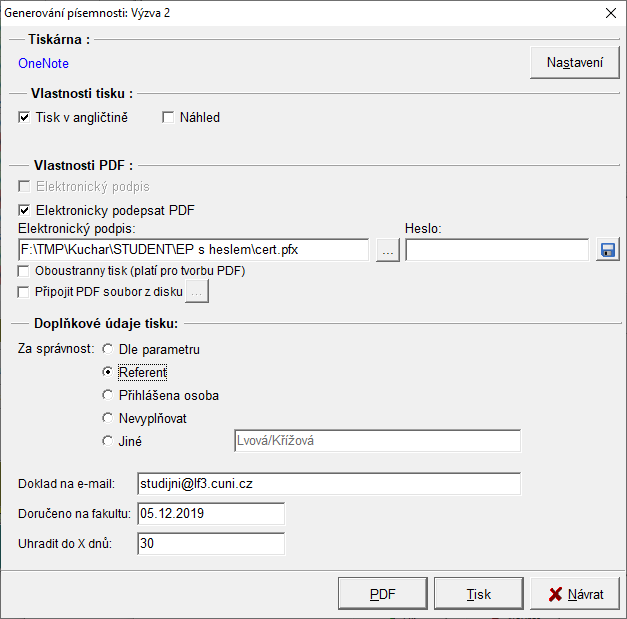Toggle the Tisk v angličtině checkbox
627x619 pixels.
24,117
